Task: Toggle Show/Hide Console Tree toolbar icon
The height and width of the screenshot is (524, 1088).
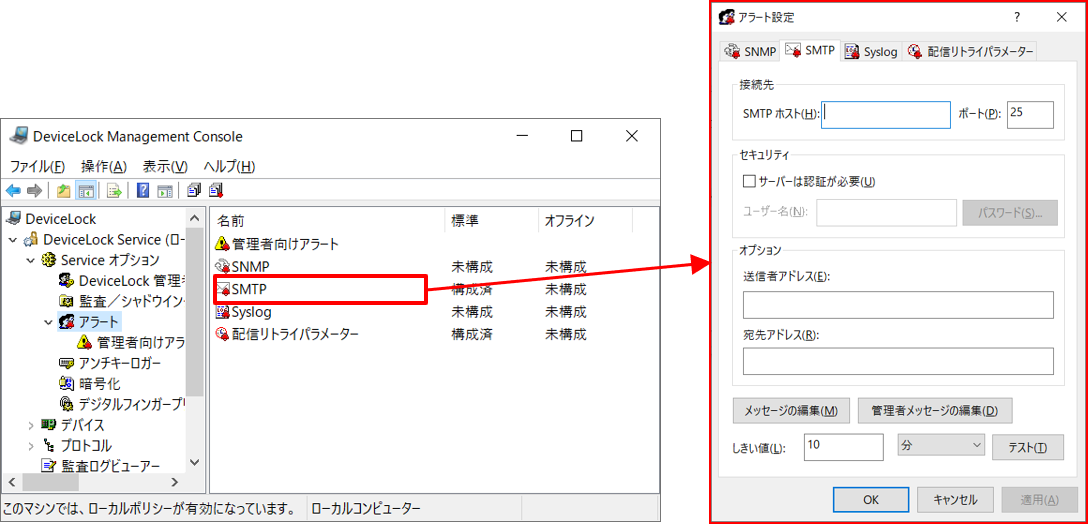Action: tap(86, 191)
